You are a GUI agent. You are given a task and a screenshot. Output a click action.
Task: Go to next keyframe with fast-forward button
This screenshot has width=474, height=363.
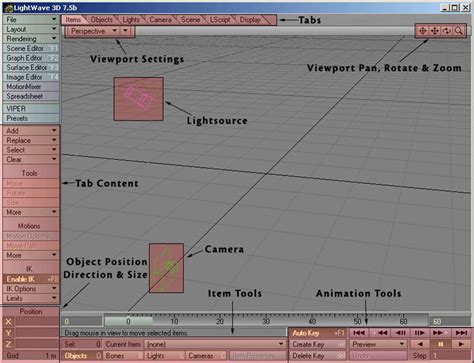(438, 333)
